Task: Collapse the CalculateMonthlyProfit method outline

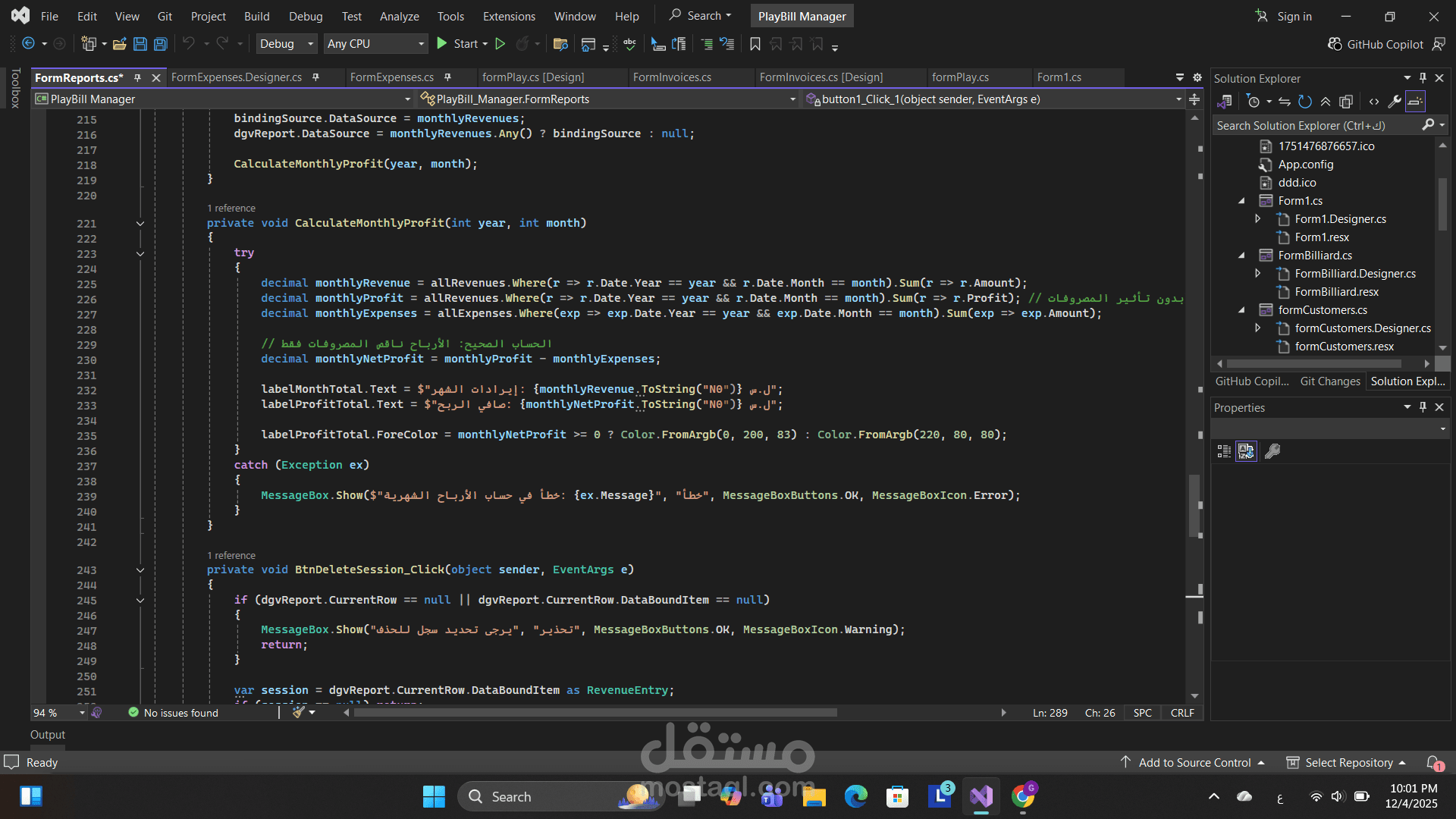Action: click(140, 224)
